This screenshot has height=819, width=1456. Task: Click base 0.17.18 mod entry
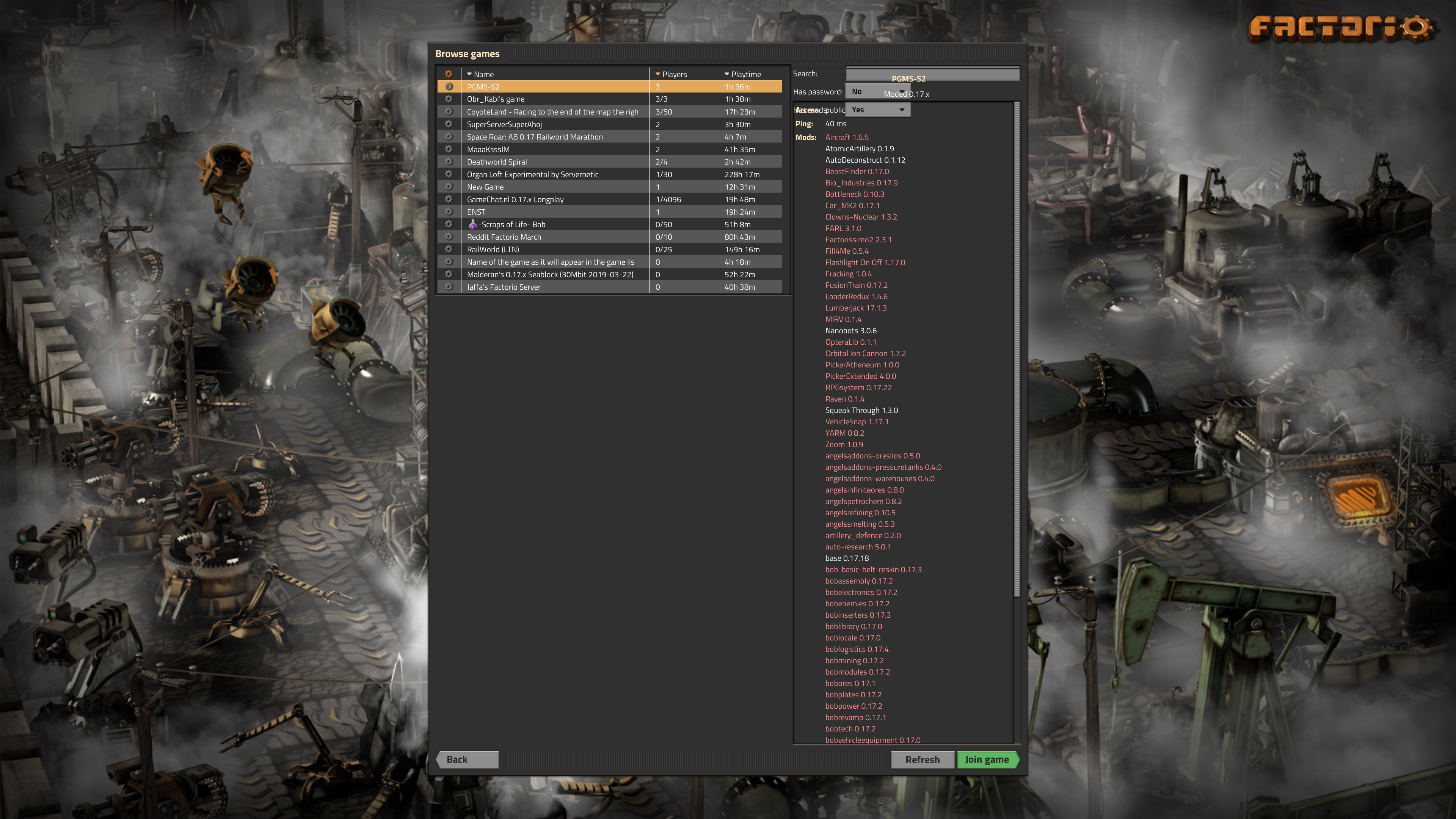847,558
